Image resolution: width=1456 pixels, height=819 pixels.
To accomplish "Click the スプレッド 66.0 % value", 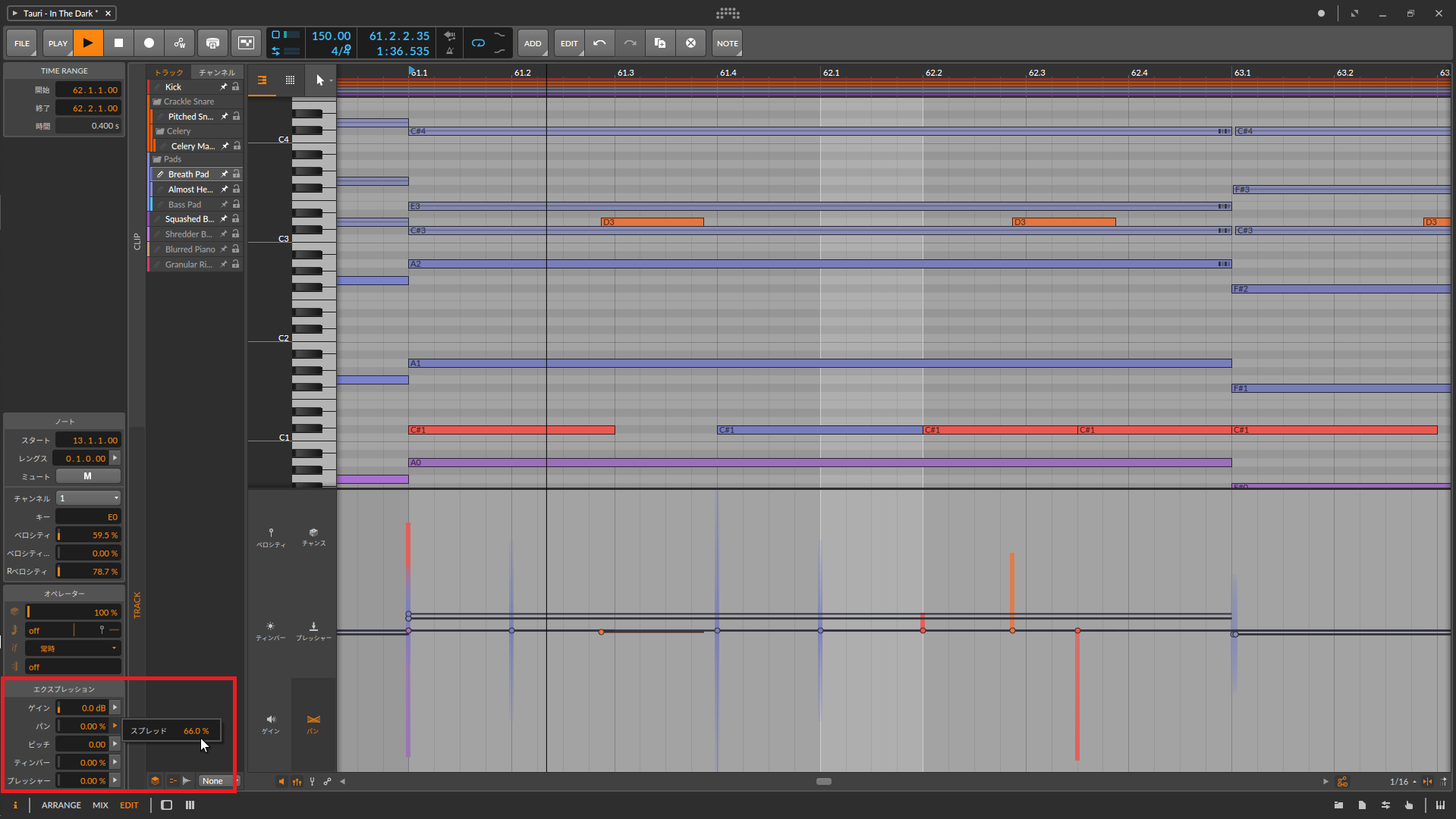I will pos(196,731).
